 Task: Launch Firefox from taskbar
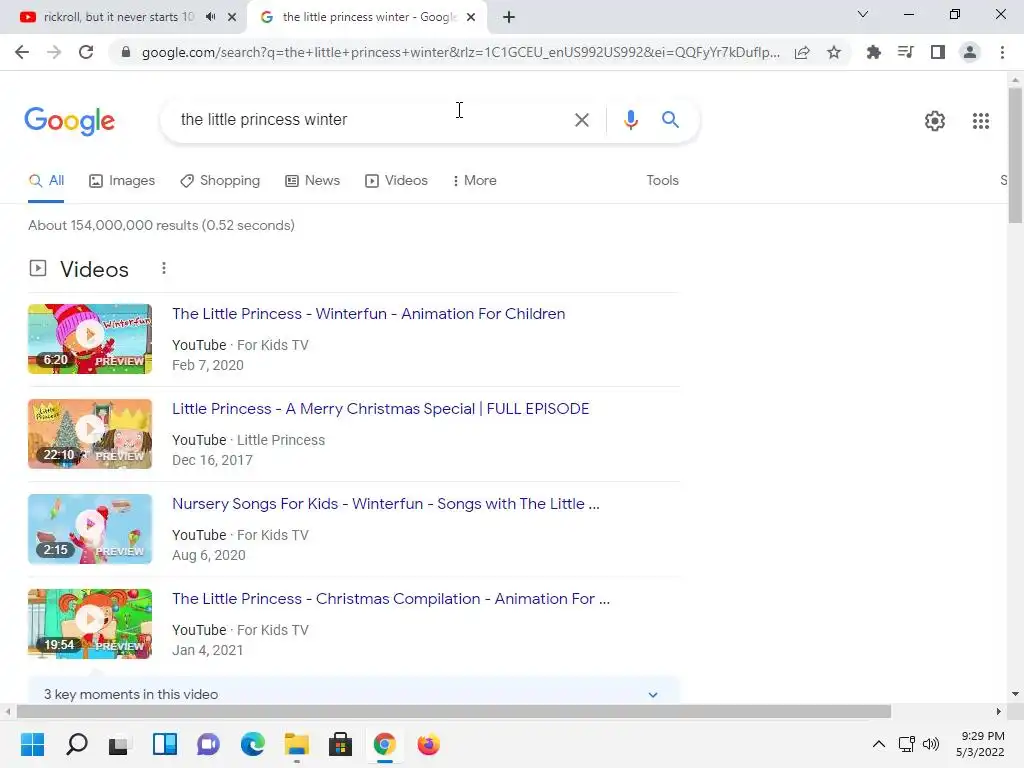(428, 744)
